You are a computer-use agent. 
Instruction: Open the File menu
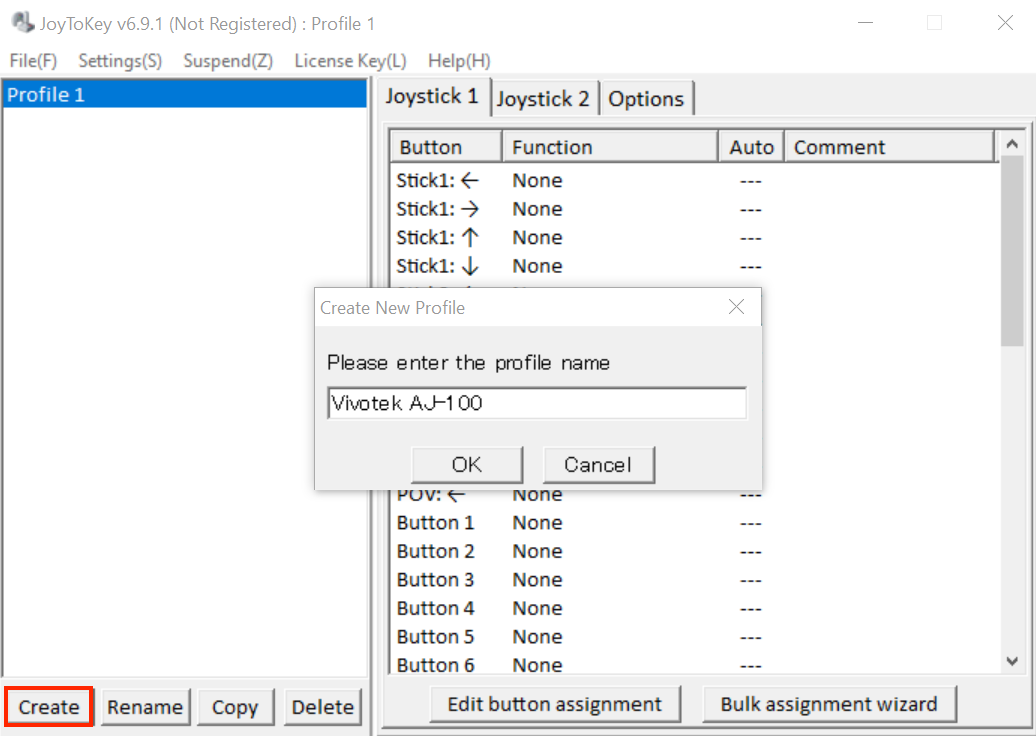click(33, 61)
